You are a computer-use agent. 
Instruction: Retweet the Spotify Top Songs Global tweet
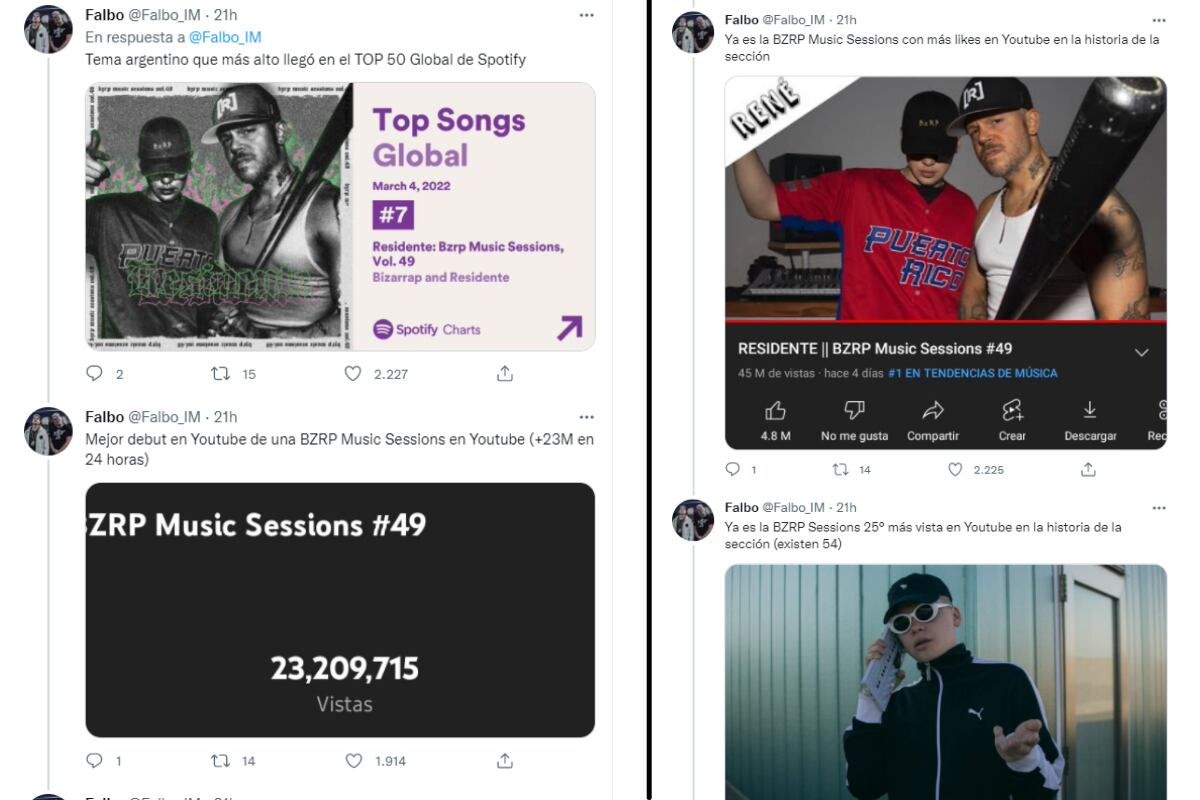221,374
